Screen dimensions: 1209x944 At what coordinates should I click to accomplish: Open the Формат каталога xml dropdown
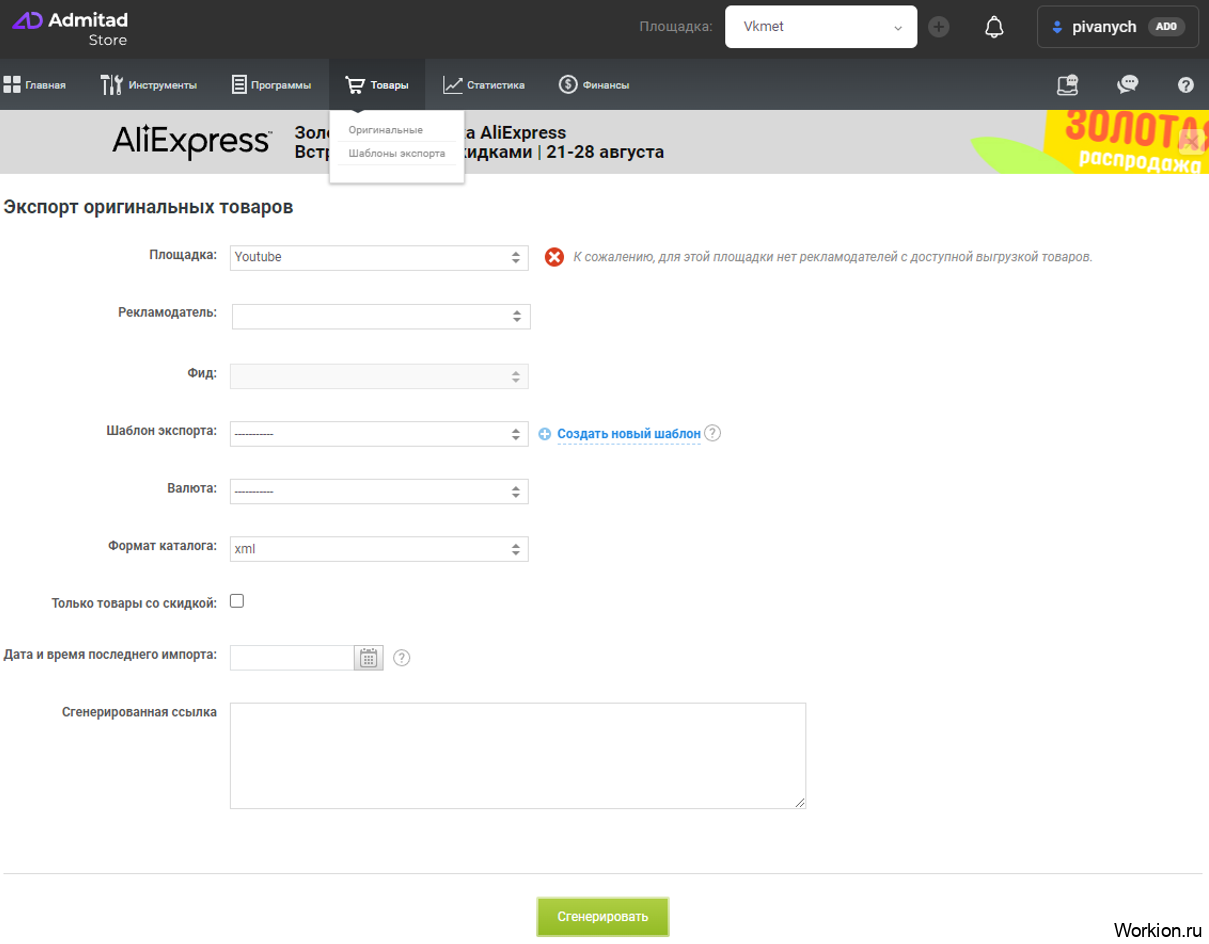point(379,549)
